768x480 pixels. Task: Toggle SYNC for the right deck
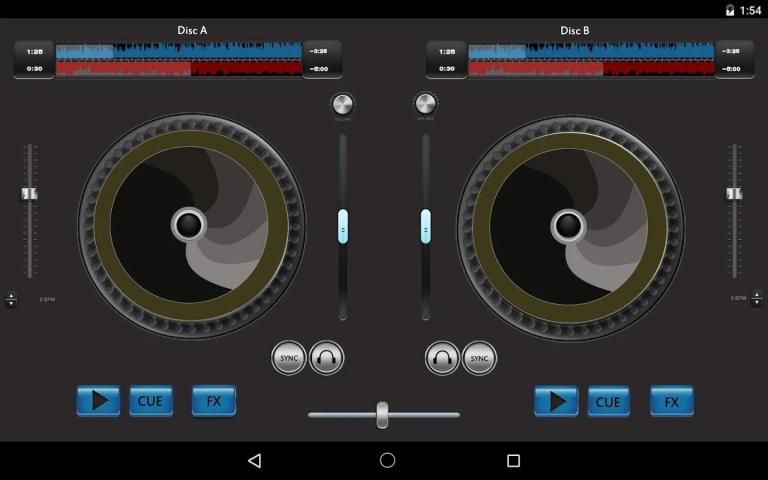point(479,357)
